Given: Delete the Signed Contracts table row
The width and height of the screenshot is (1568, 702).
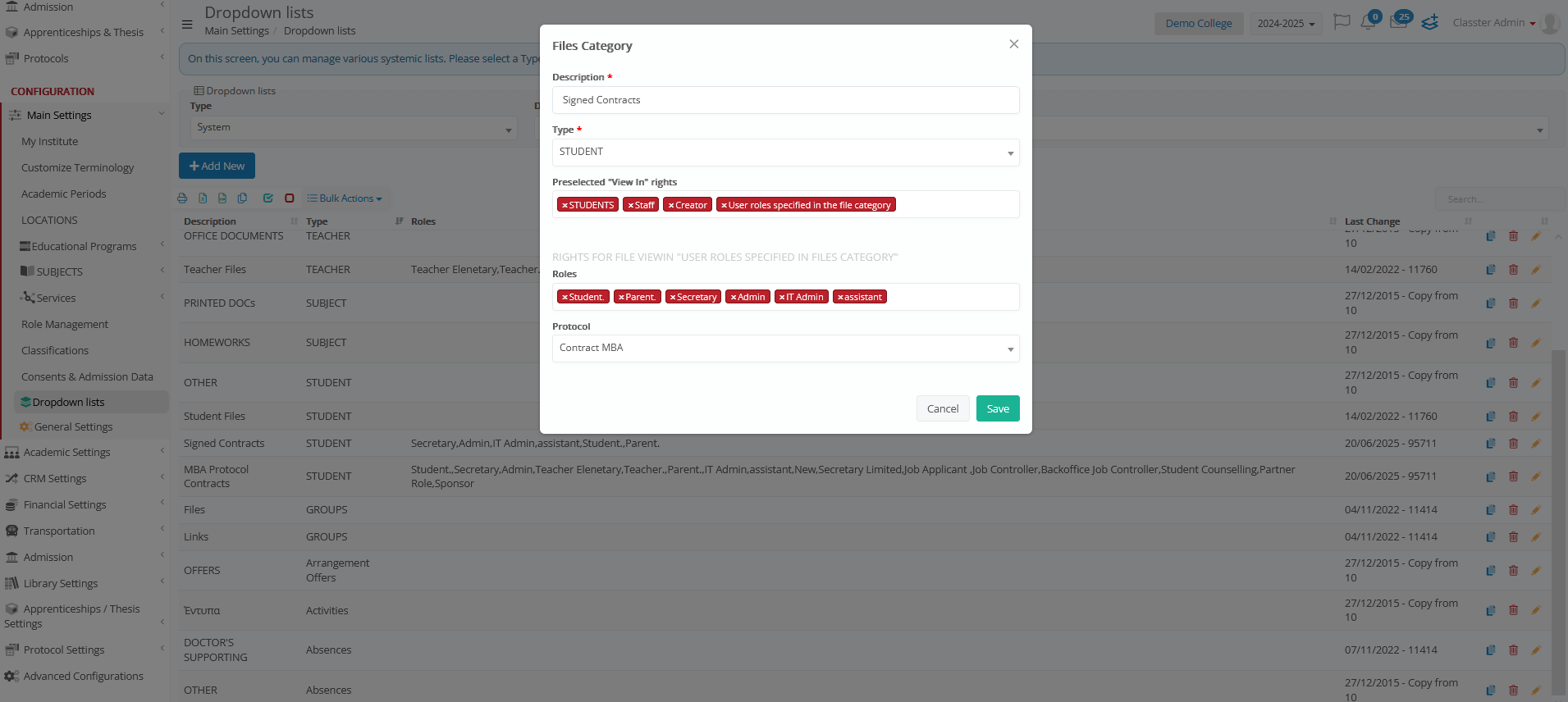Looking at the screenshot, I should [1513, 444].
